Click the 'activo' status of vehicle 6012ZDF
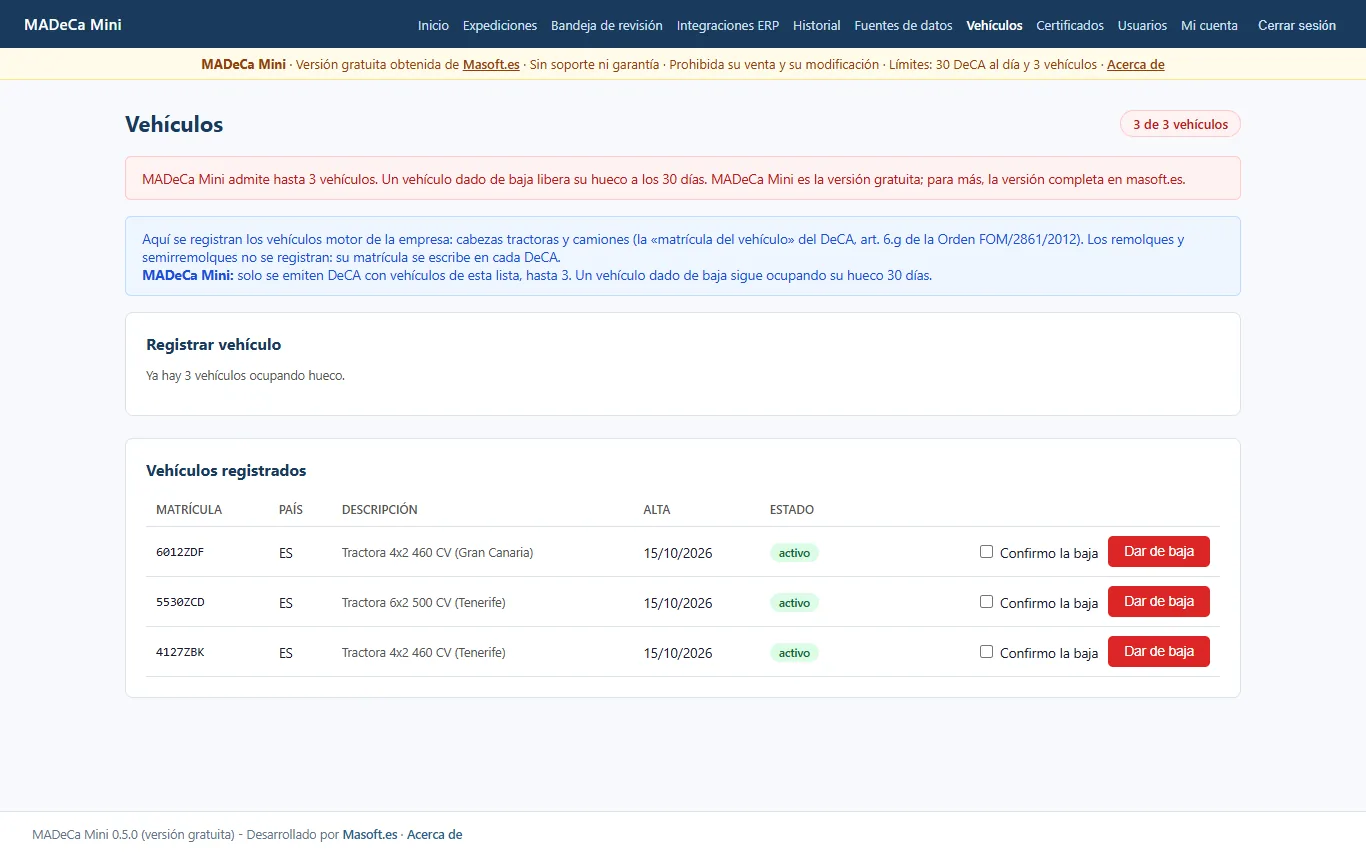This screenshot has height=860, width=1366. pos(794,553)
